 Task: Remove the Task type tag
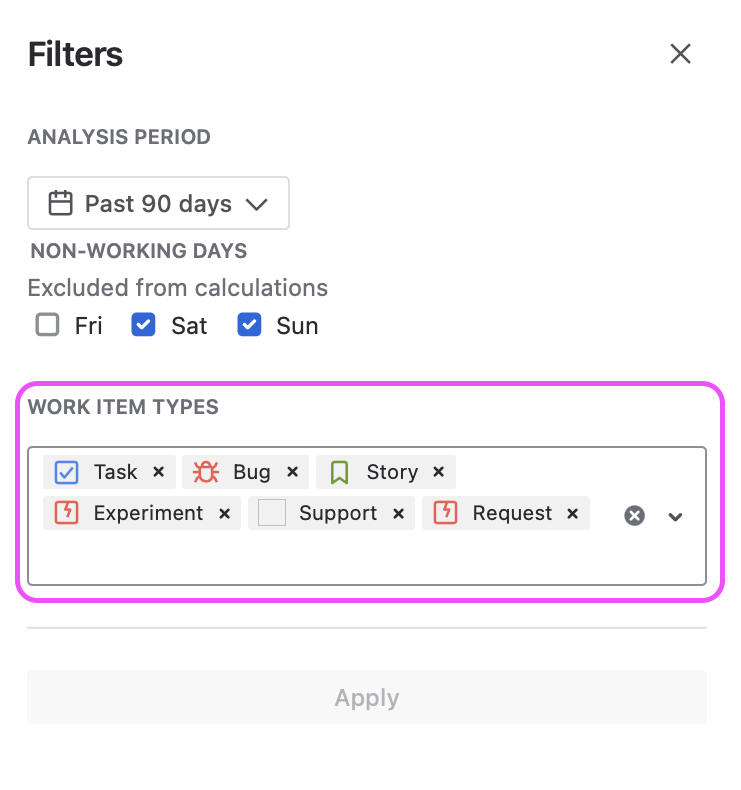coord(159,472)
